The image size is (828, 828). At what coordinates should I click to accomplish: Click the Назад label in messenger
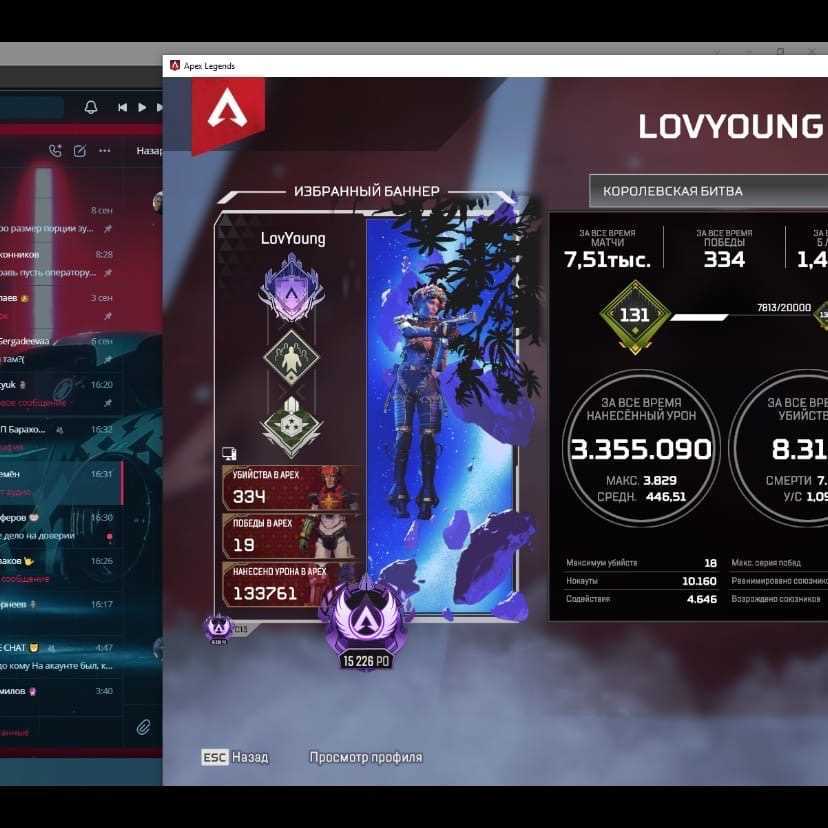coord(149,151)
